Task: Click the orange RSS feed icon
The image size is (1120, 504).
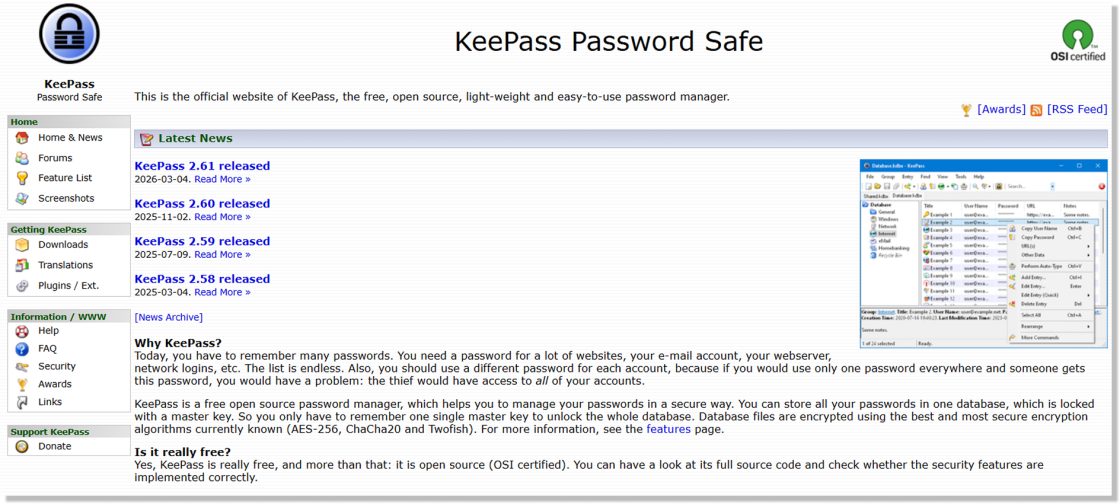Action: pyautogui.click(x=1036, y=110)
